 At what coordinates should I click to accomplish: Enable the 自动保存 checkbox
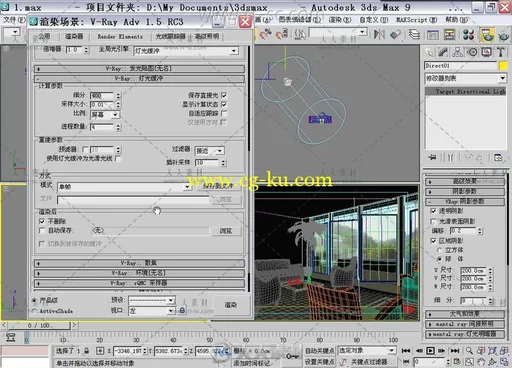point(42,230)
